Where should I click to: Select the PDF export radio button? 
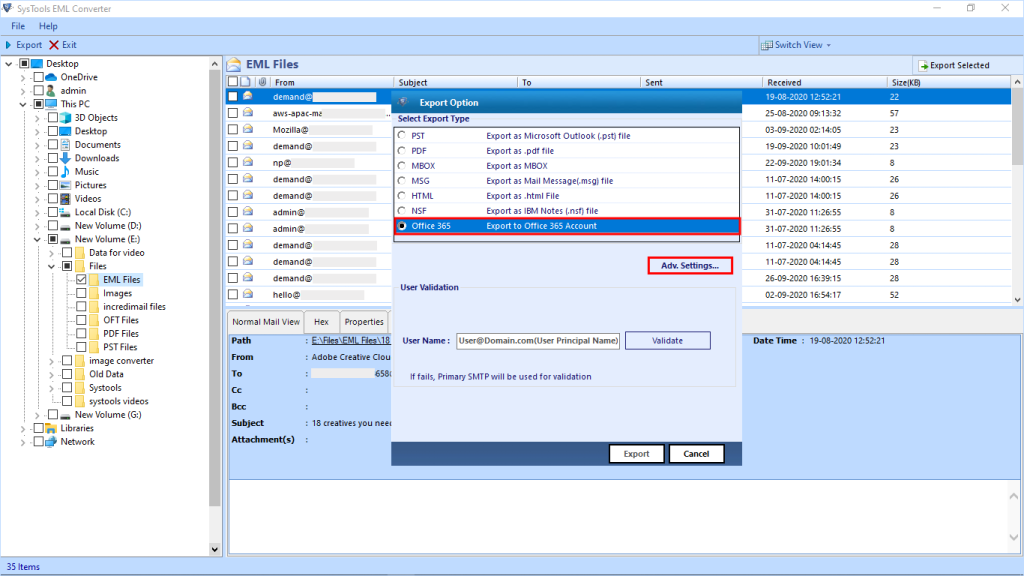(x=402, y=151)
